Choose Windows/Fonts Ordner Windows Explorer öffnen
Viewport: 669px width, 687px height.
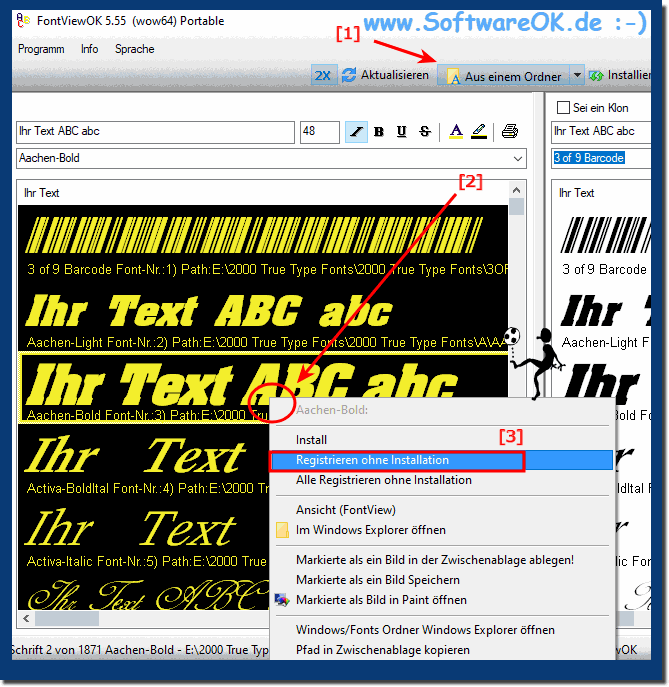point(442,630)
